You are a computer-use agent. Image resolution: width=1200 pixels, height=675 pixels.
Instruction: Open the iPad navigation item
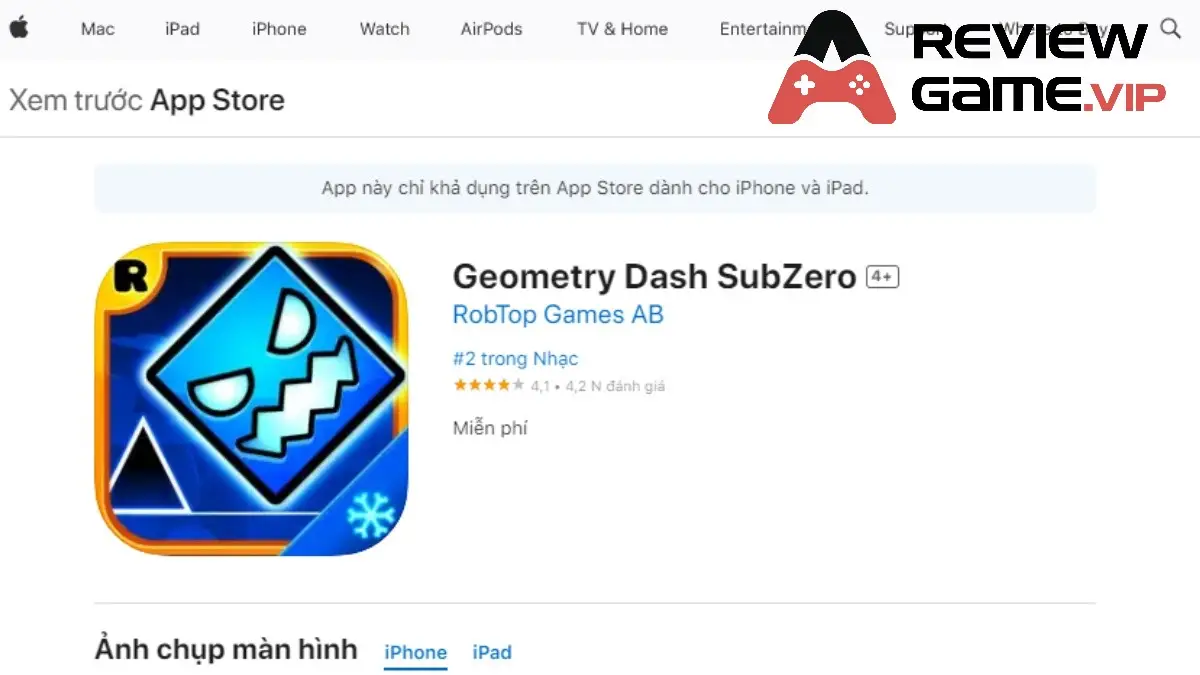coord(182,29)
